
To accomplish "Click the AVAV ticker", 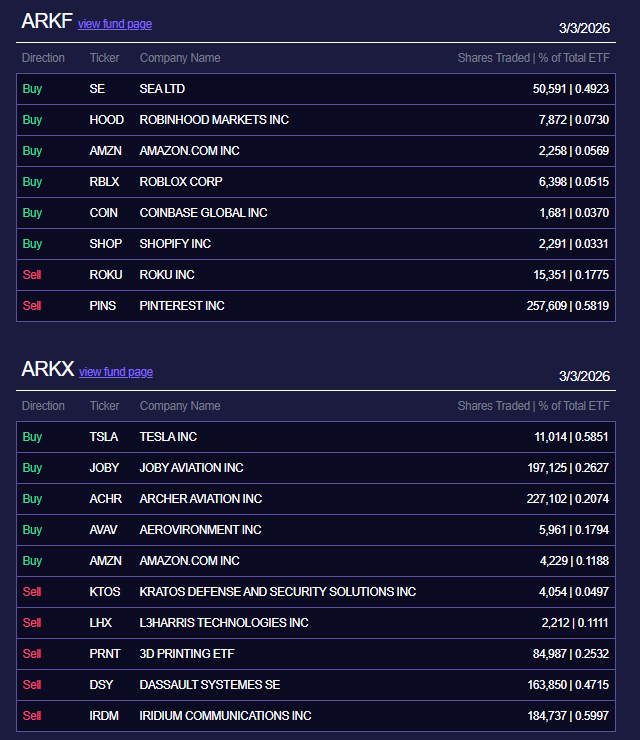I will [x=103, y=530].
